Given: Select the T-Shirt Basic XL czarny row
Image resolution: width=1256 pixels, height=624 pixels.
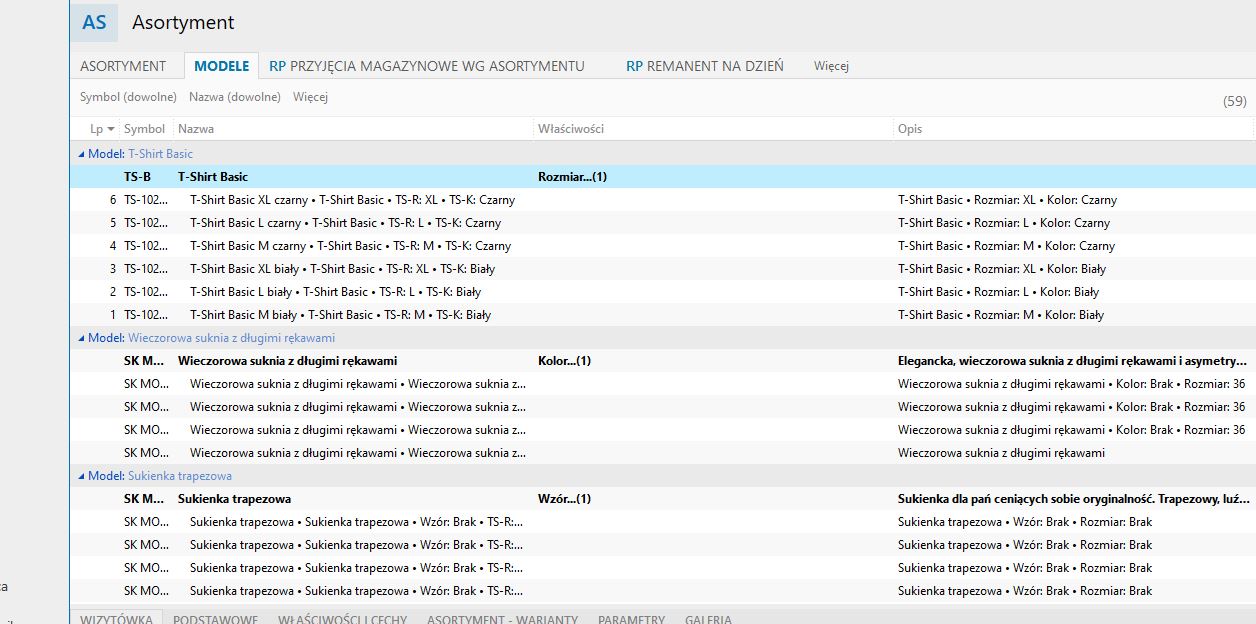Looking at the screenshot, I should point(352,200).
